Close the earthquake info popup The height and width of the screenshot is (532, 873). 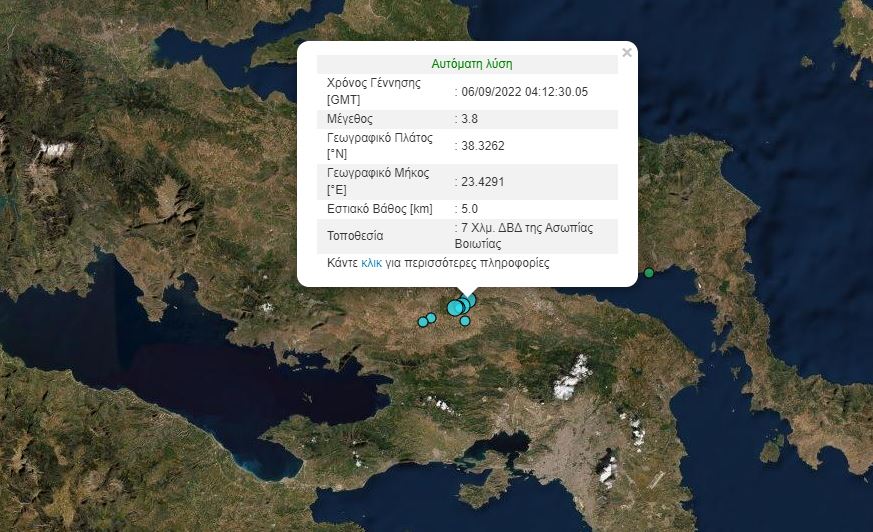[627, 53]
